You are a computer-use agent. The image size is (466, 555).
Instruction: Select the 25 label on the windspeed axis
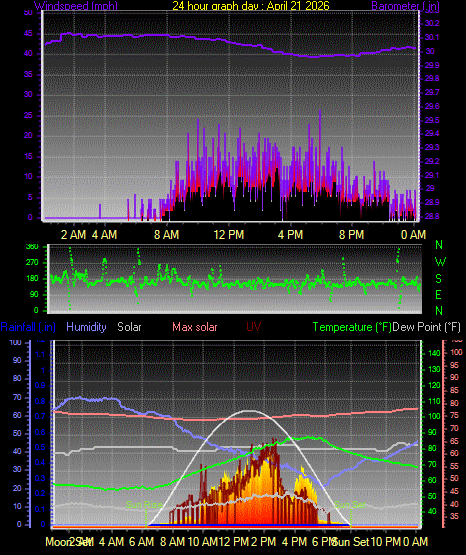tap(28, 115)
